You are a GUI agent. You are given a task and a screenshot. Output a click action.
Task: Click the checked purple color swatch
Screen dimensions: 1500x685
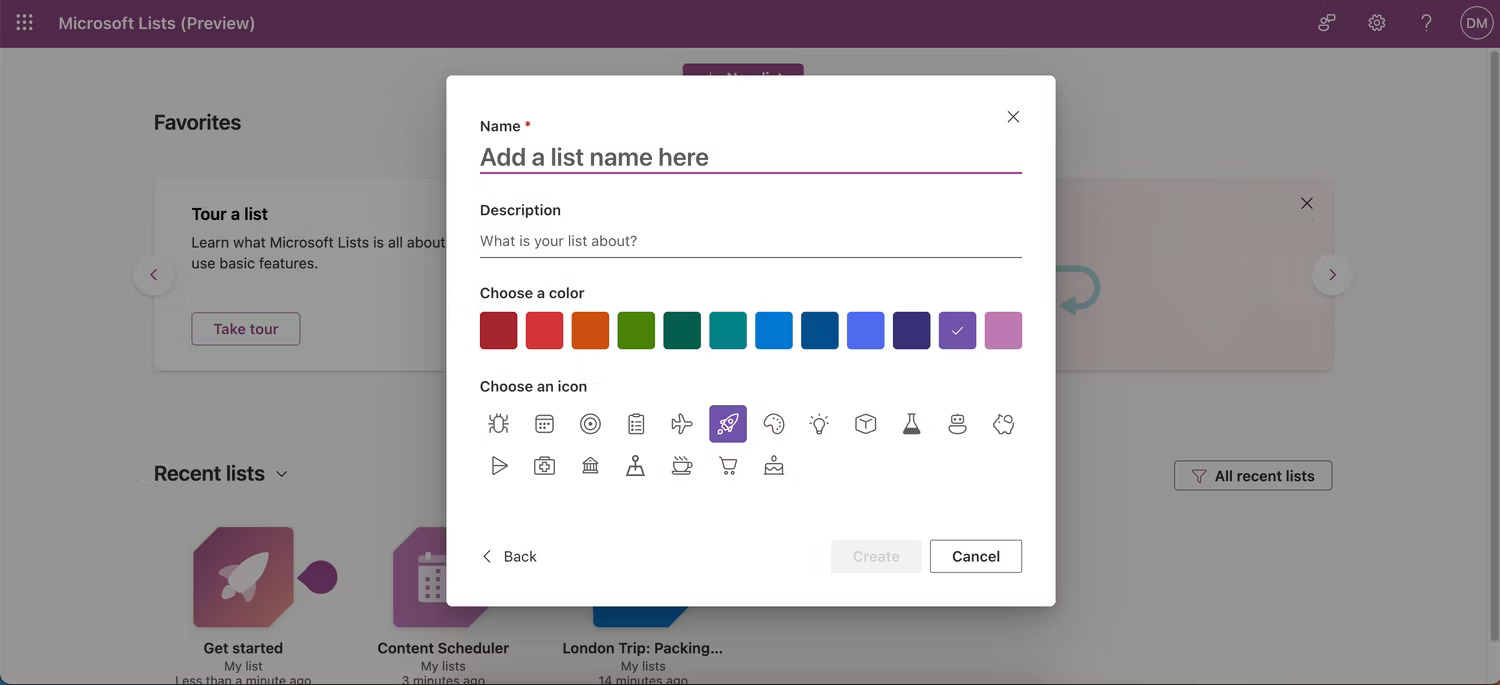[958, 330]
